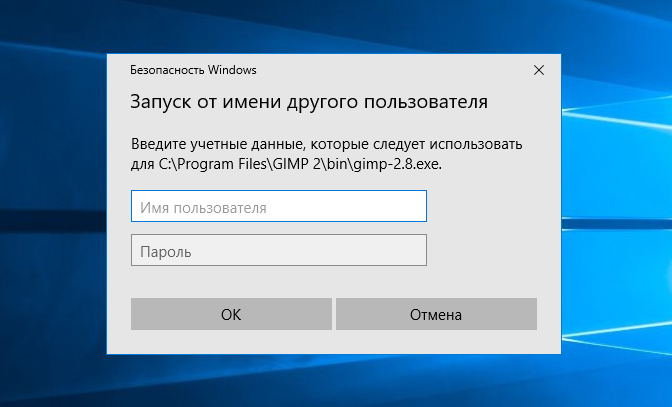Click the gimp-2.8.exe file path text
The height and width of the screenshot is (407, 672).
click(397, 165)
